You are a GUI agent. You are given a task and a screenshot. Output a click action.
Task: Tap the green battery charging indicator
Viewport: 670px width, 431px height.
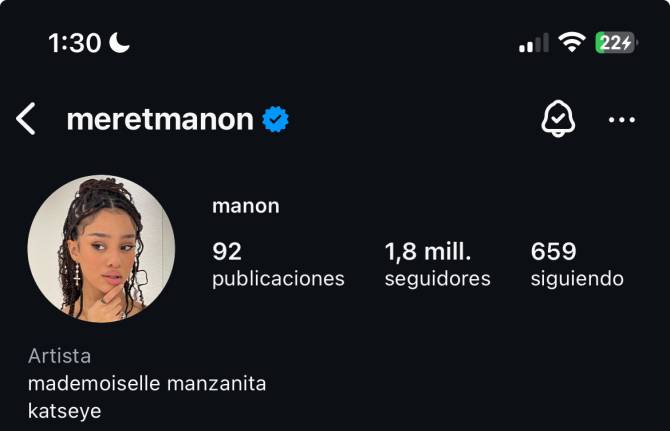(x=615, y=42)
